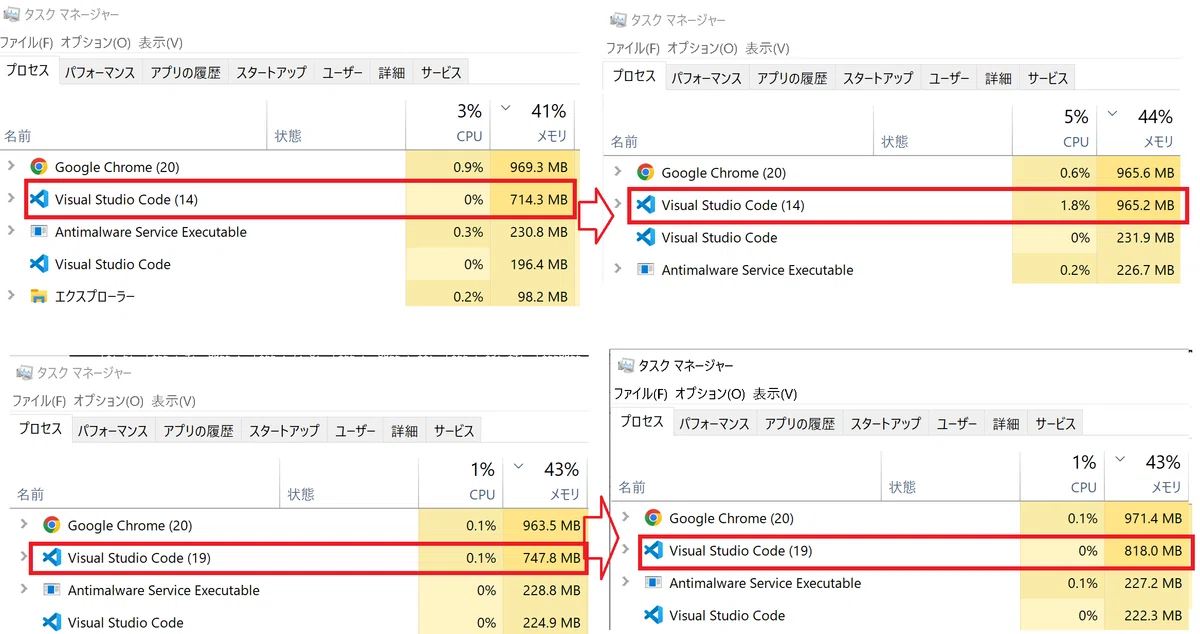Expand Visual Studio Code (19) row with 747.8 MB
The height and width of the screenshot is (634, 1200).
24,557
